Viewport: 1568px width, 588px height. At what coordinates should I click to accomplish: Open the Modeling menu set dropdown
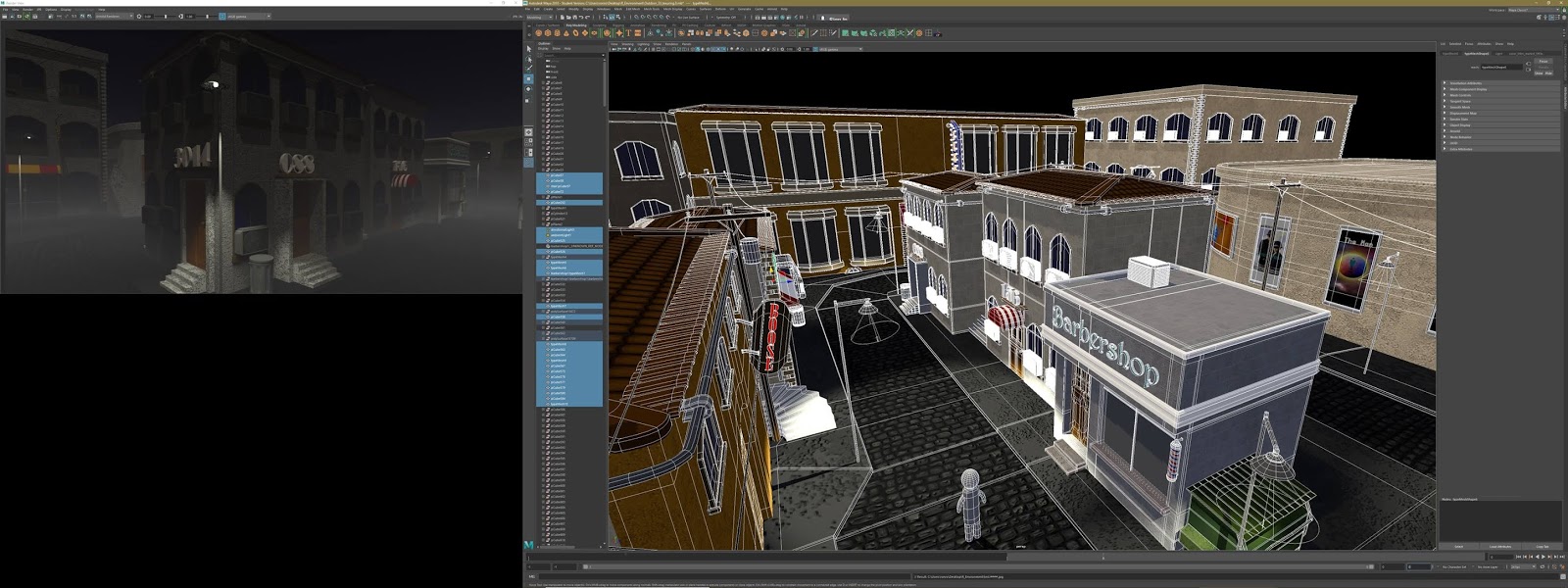click(x=538, y=17)
